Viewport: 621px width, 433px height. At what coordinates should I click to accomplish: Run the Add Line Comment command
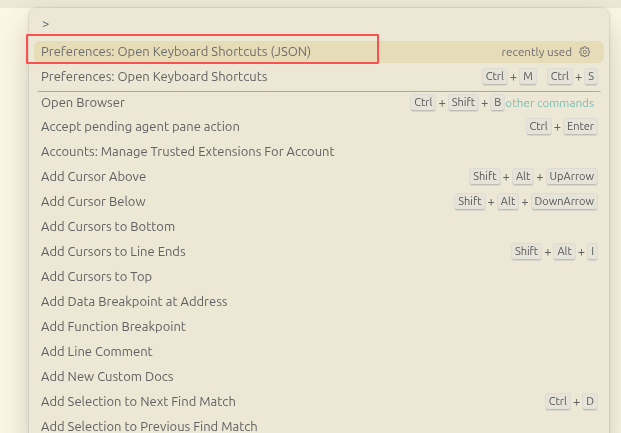pyautogui.click(x=319, y=351)
